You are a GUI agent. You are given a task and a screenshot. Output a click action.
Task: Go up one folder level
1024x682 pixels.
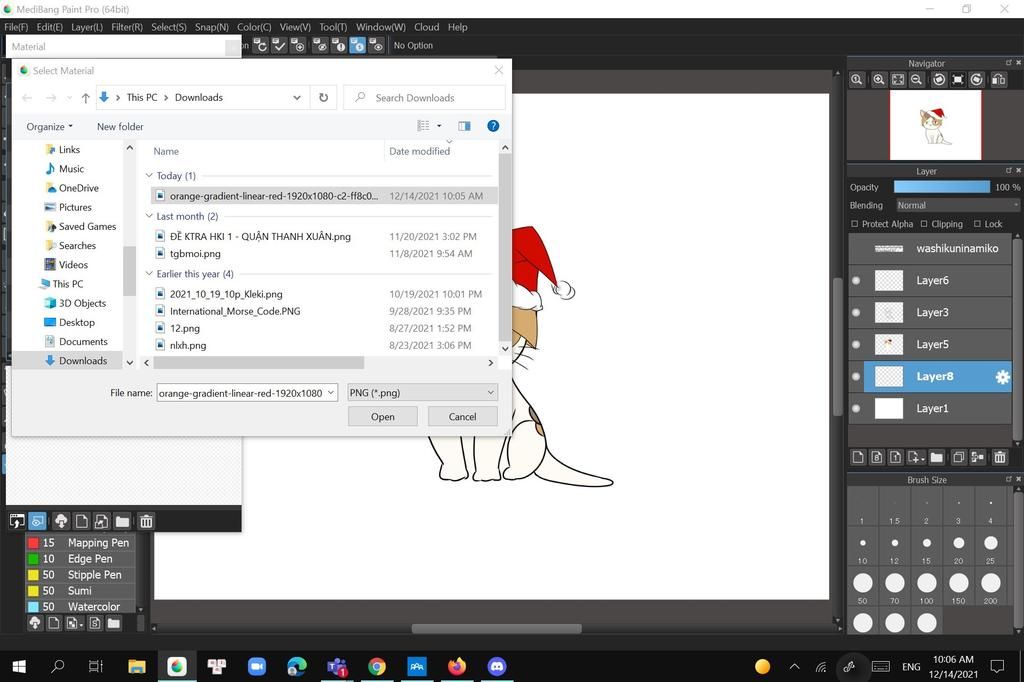point(86,98)
